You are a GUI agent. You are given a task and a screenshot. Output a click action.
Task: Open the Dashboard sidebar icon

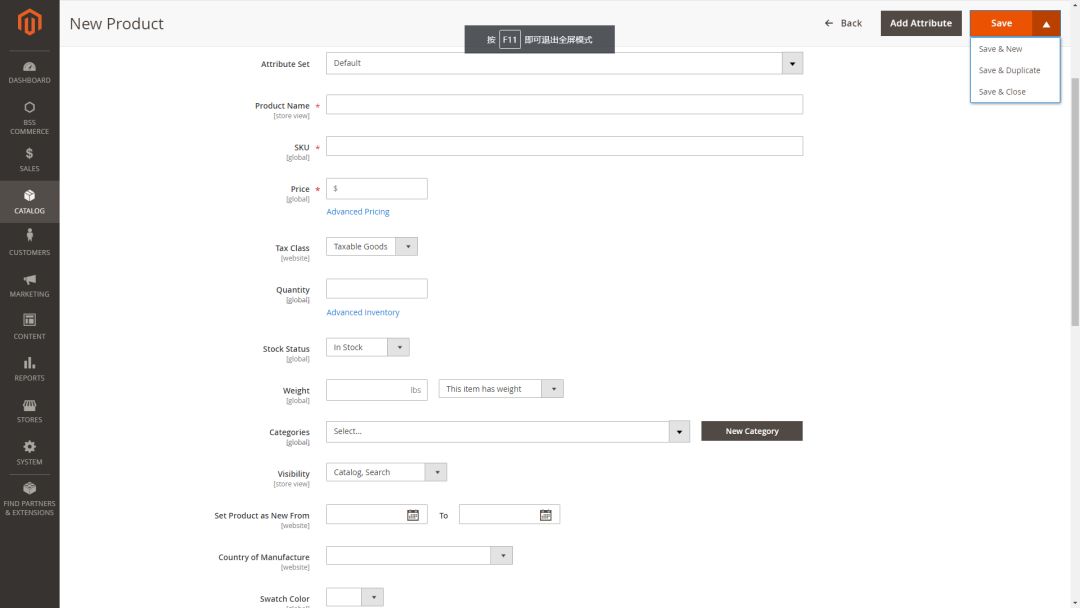(x=29, y=71)
